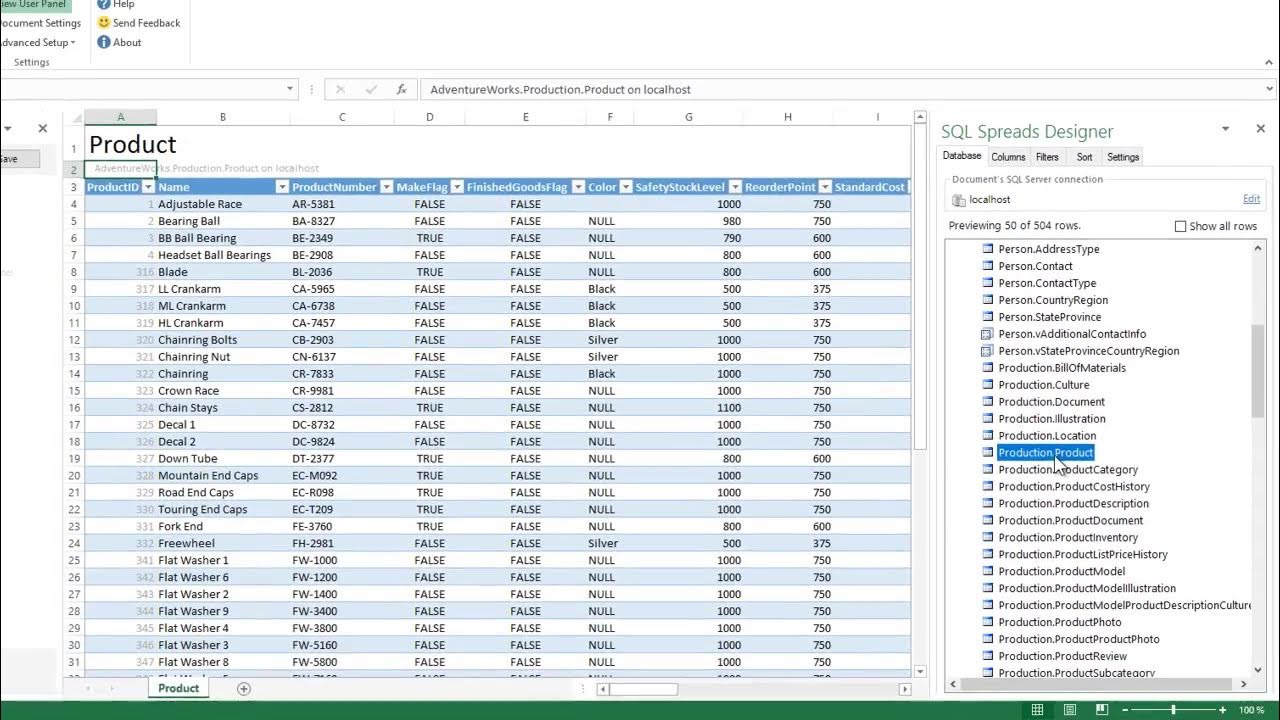This screenshot has height=720, width=1280.
Task: Select the Page Layout view icon
Action: (x=1069, y=707)
